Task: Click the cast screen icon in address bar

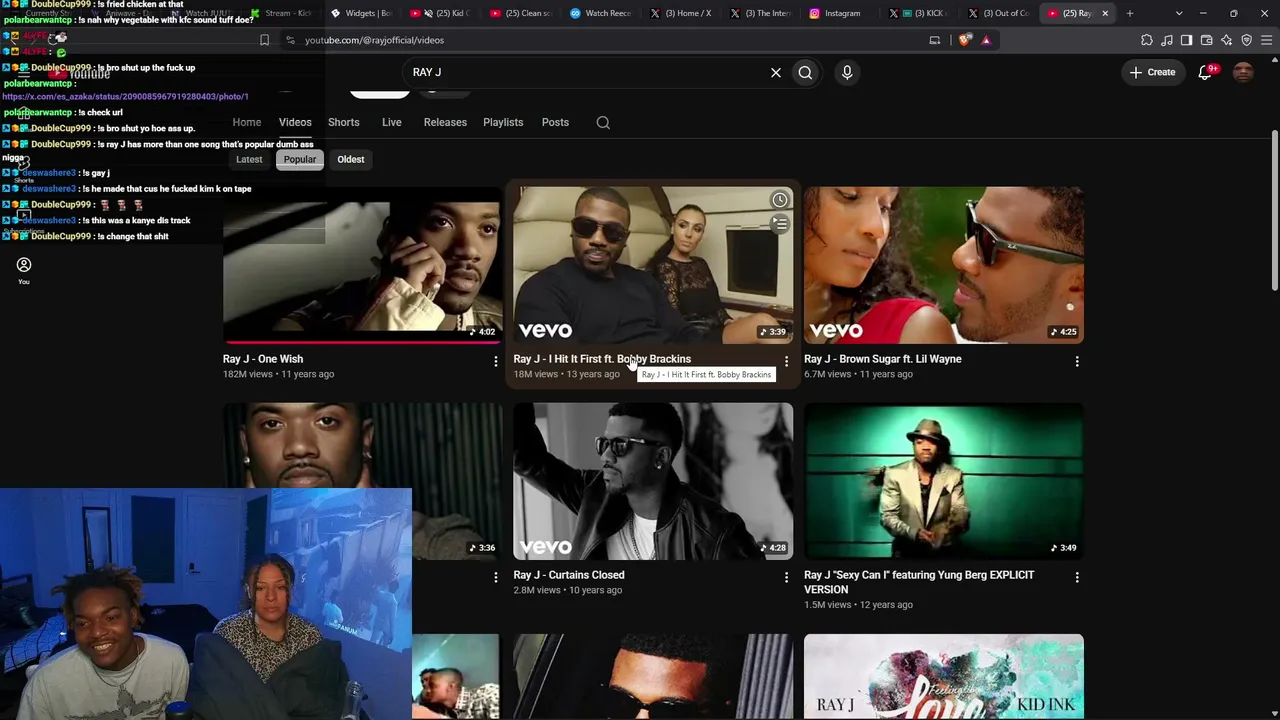Action: 935,40
